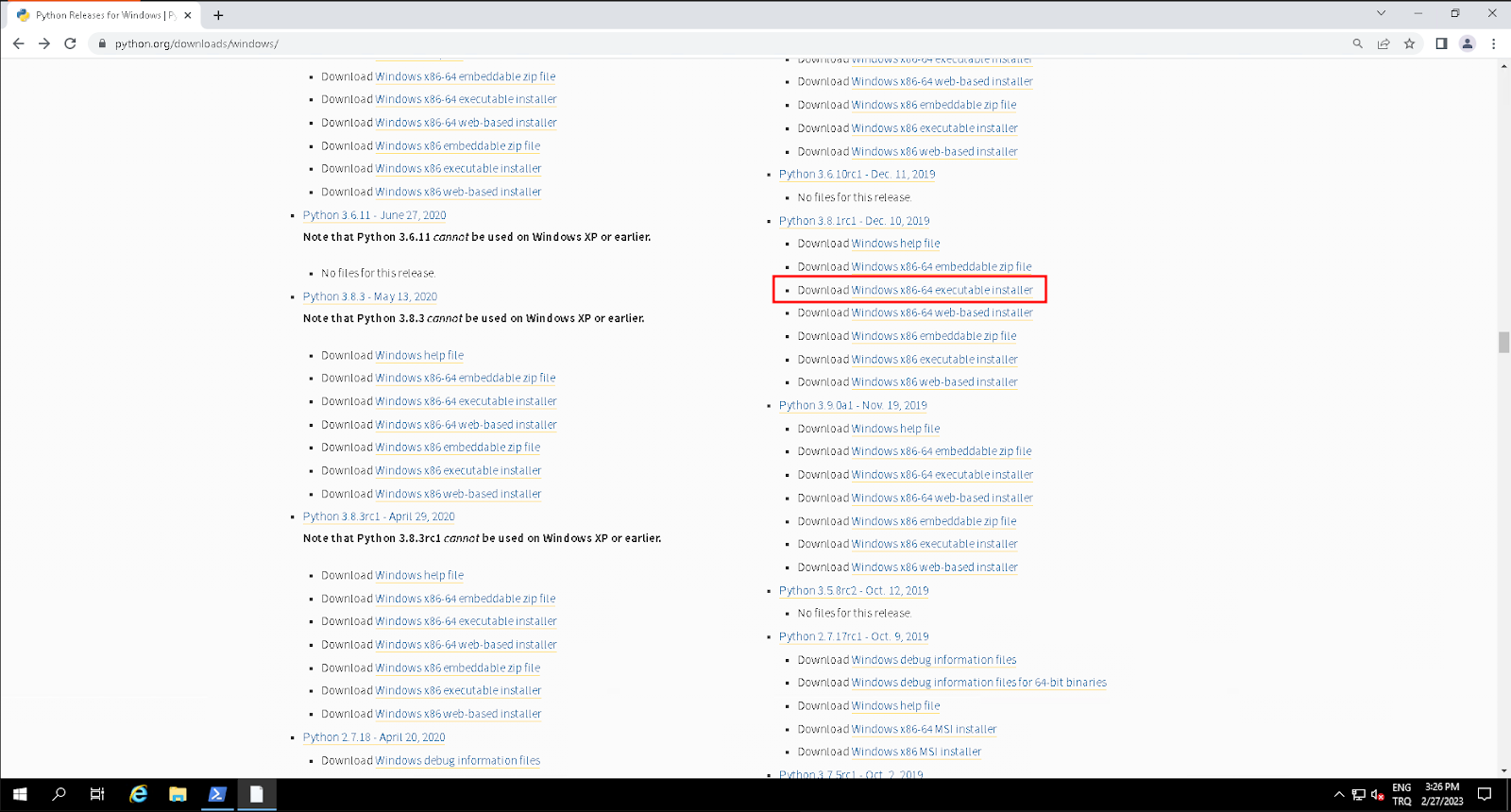Share this page from the address bar
1511x812 pixels.
pyautogui.click(x=1384, y=43)
